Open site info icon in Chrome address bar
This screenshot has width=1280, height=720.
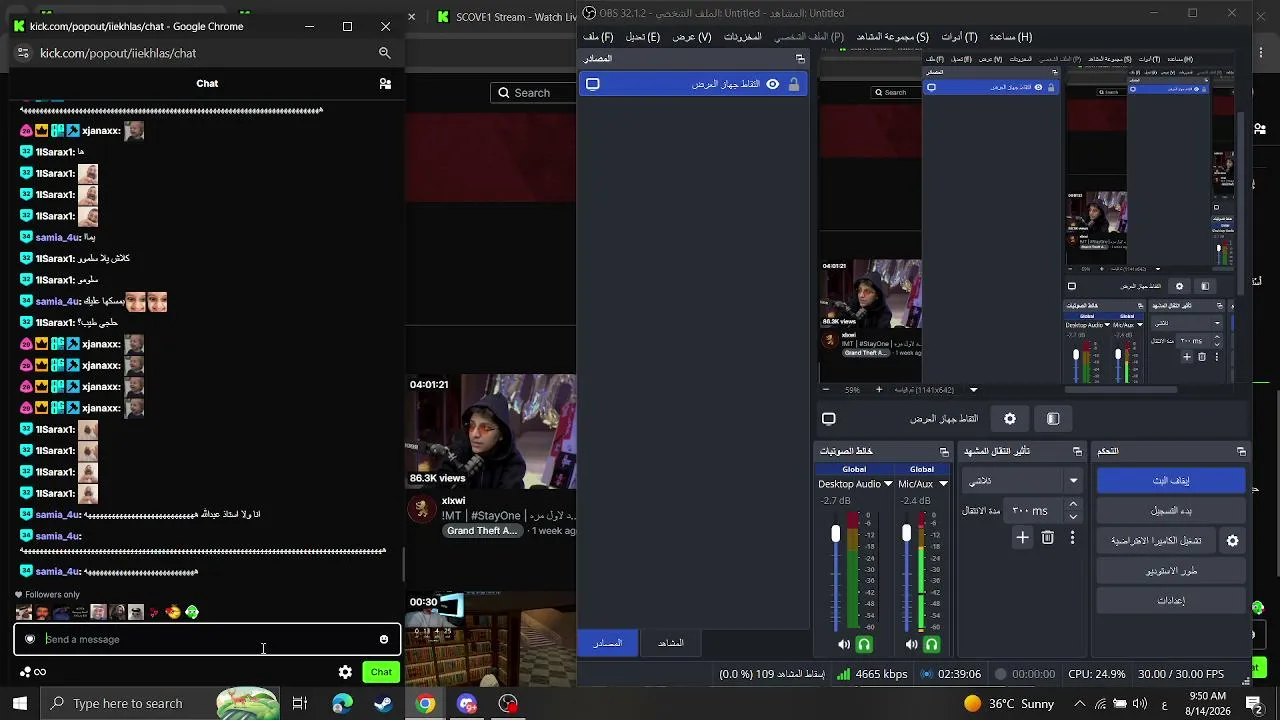pos(23,53)
